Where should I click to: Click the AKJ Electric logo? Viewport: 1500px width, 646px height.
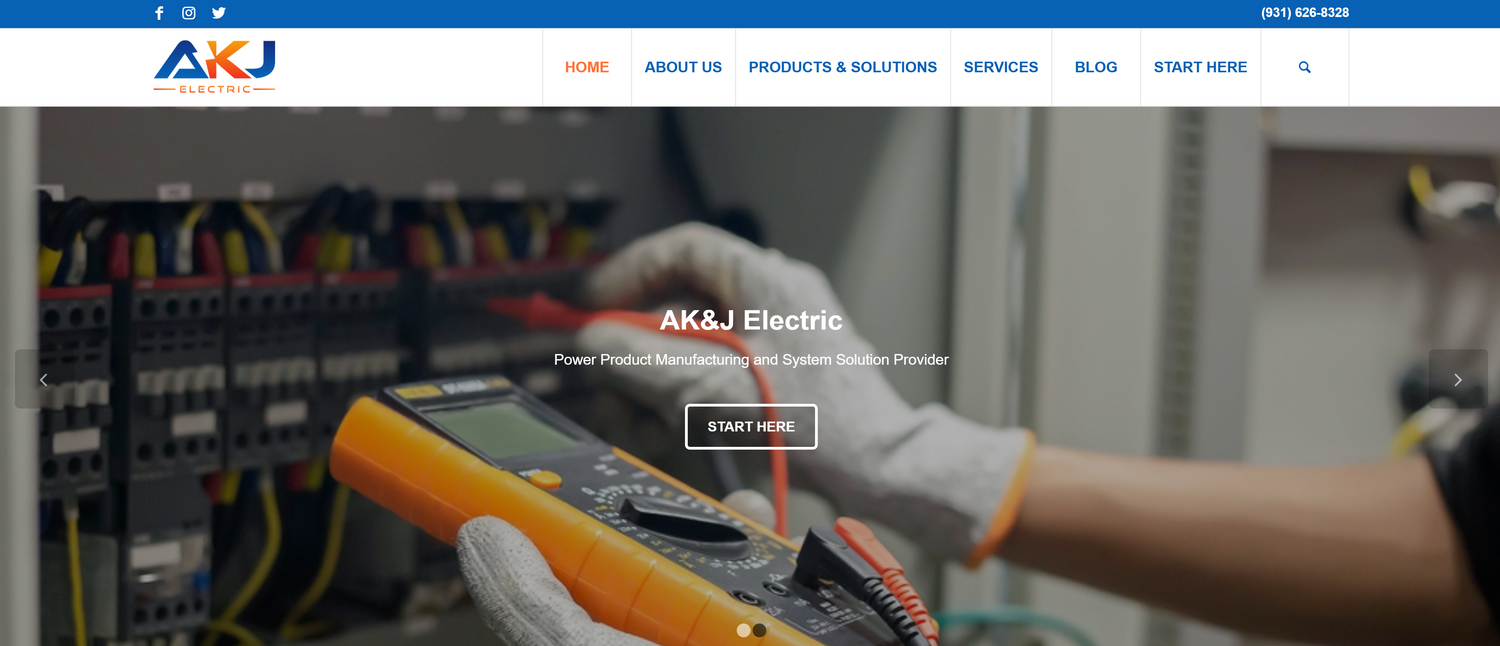pyautogui.click(x=215, y=67)
